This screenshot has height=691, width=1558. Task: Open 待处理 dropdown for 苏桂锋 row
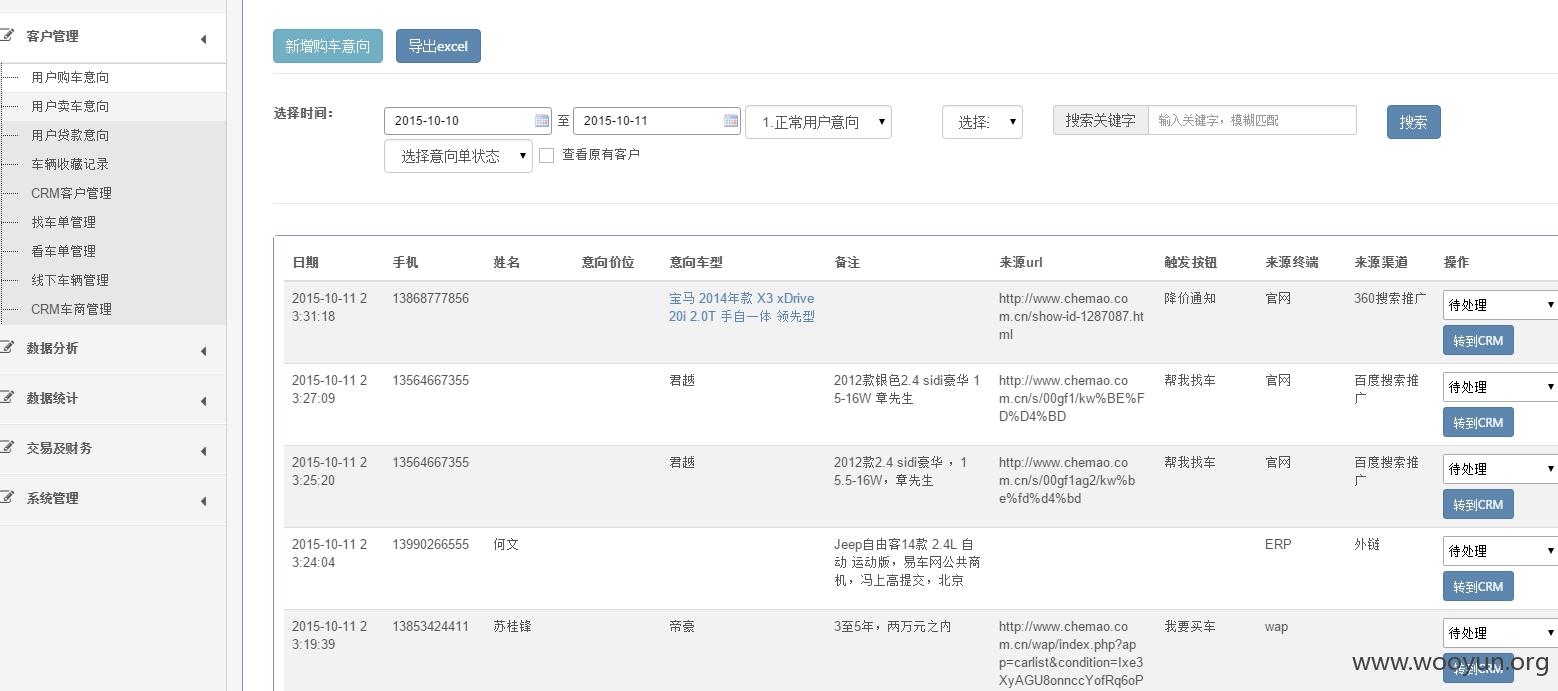click(1500, 633)
